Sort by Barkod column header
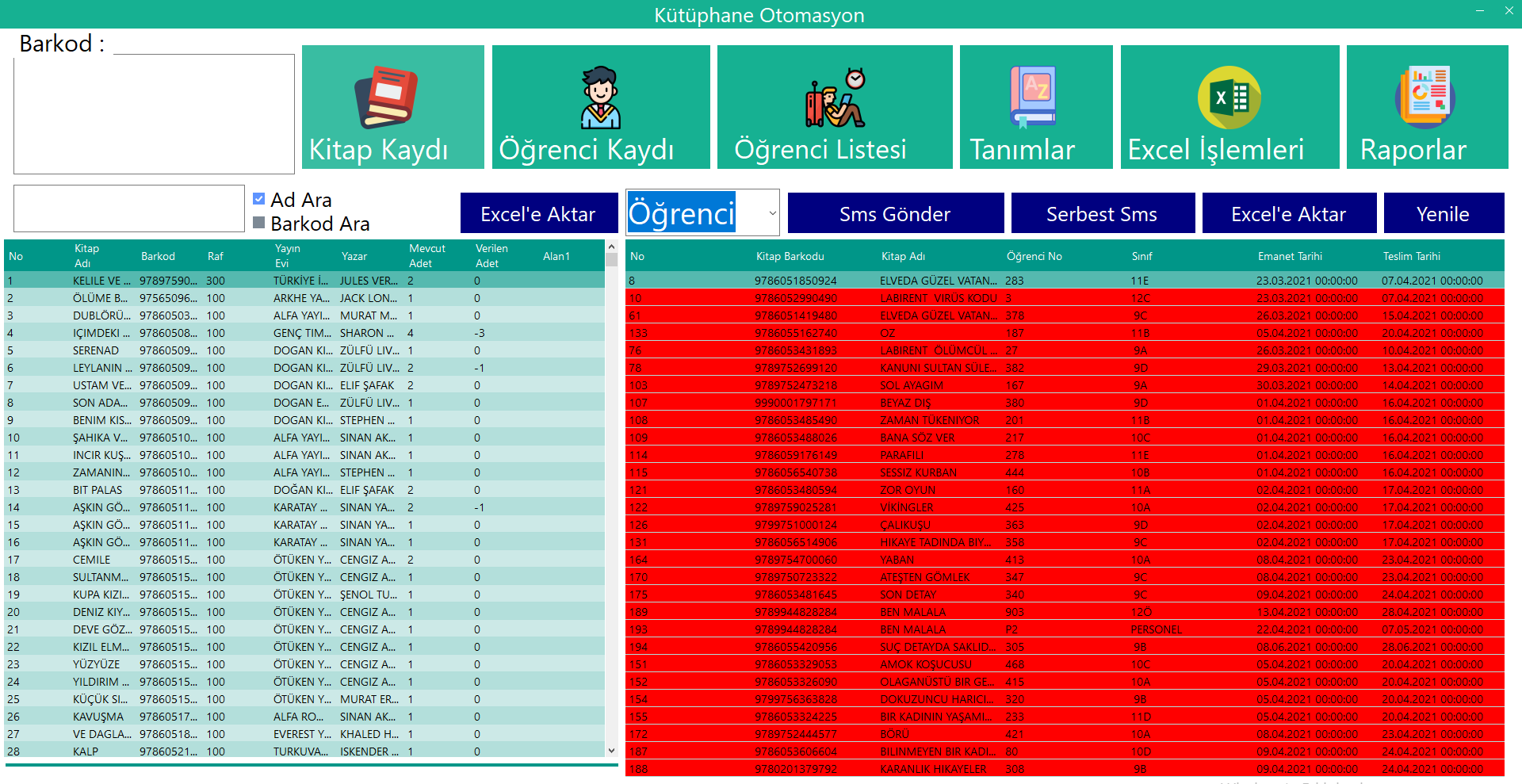 (x=158, y=256)
